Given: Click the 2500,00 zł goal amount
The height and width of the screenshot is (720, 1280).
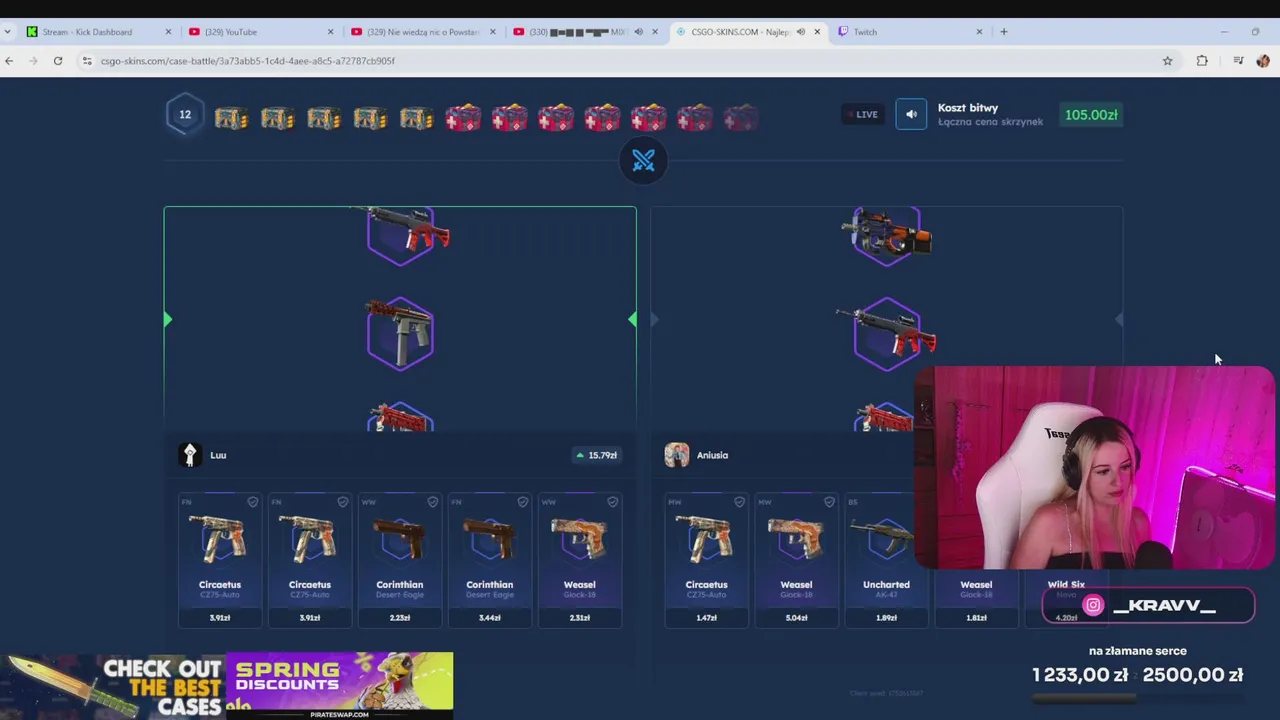Looking at the screenshot, I should pos(1192,675).
